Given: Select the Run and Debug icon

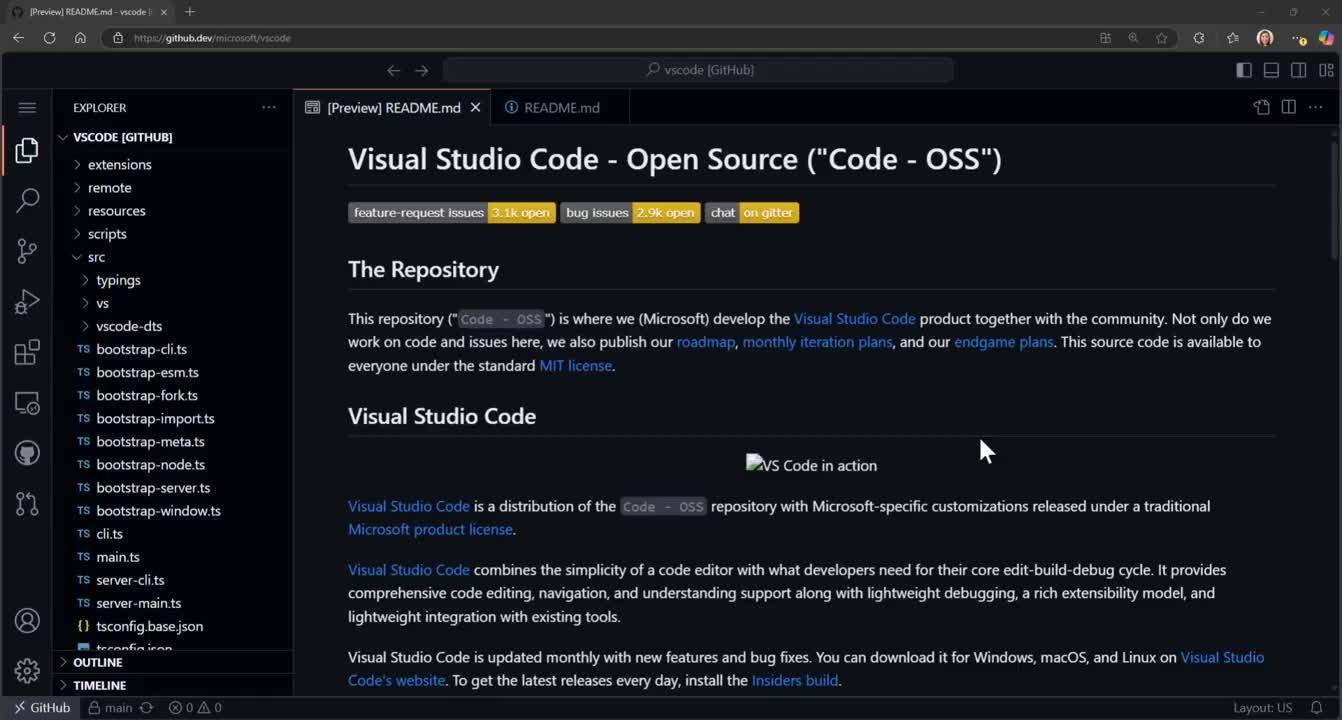Looking at the screenshot, I should pyautogui.click(x=27, y=301).
